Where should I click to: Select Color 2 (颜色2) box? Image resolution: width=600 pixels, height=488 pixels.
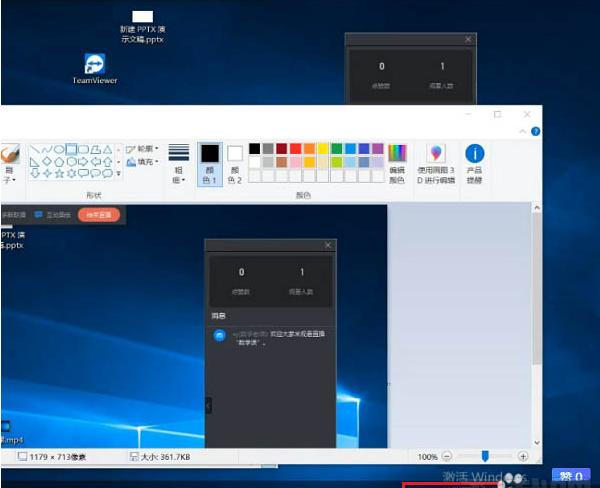(x=235, y=162)
